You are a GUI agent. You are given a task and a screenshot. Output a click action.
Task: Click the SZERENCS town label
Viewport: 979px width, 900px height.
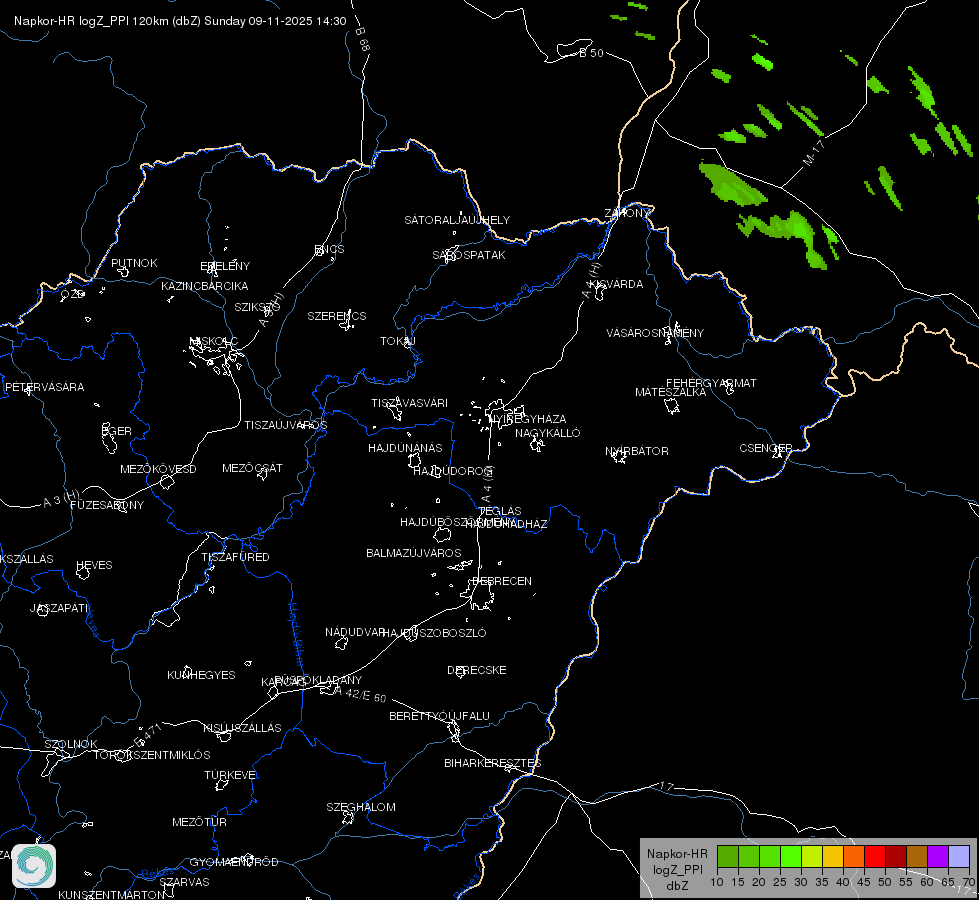tap(337, 316)
